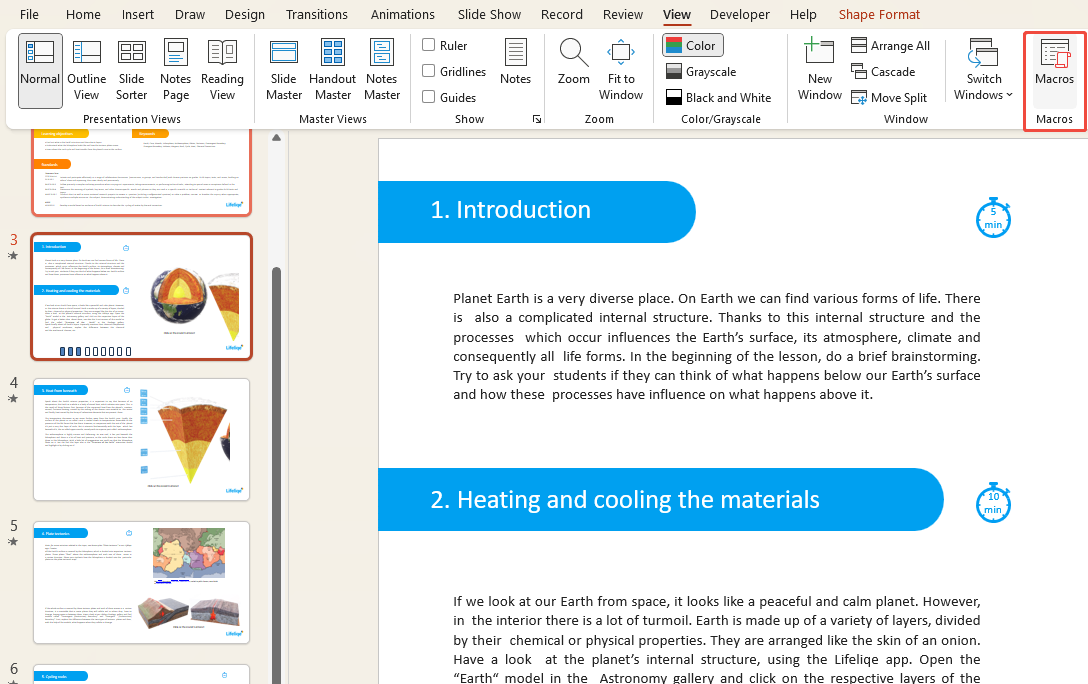Activate Reading View
This screenshot has width=1088, height=684.
pos(222,68)
